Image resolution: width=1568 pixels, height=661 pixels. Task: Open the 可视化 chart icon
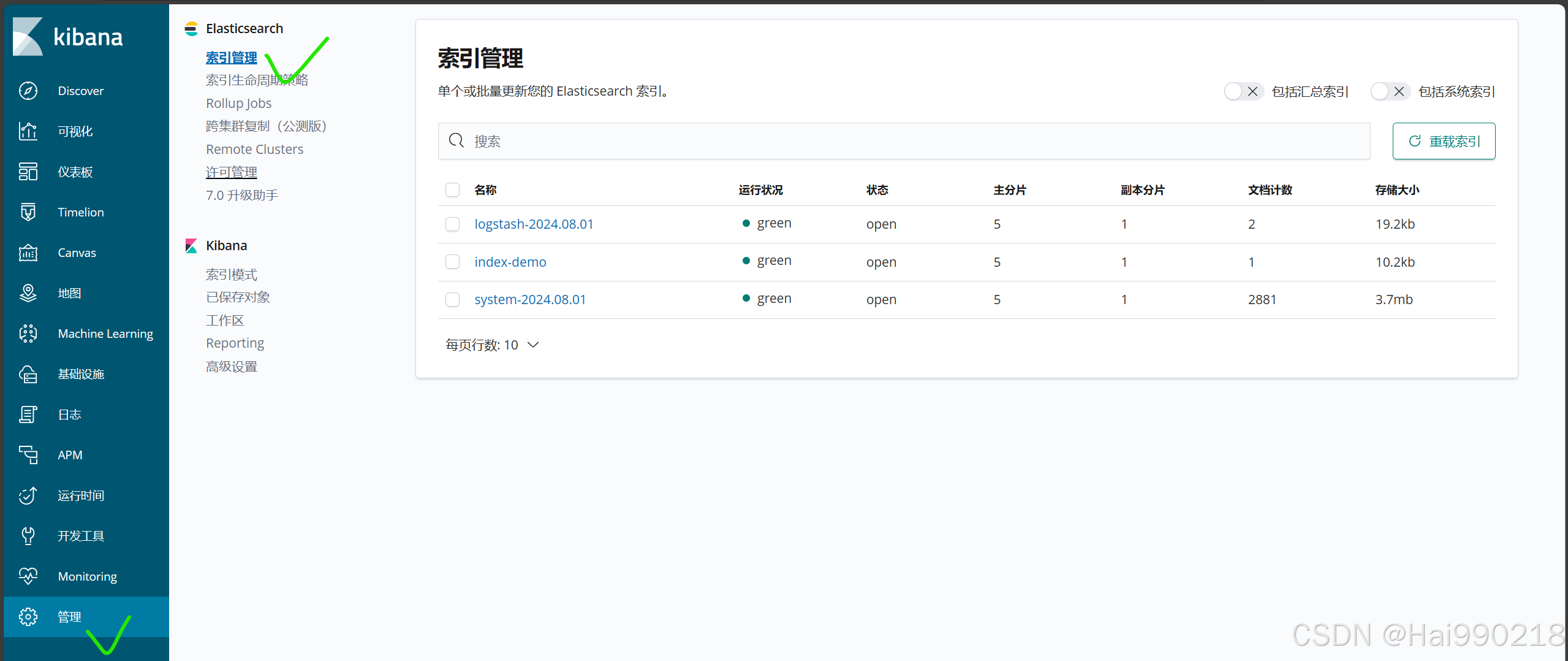(28, 131)
